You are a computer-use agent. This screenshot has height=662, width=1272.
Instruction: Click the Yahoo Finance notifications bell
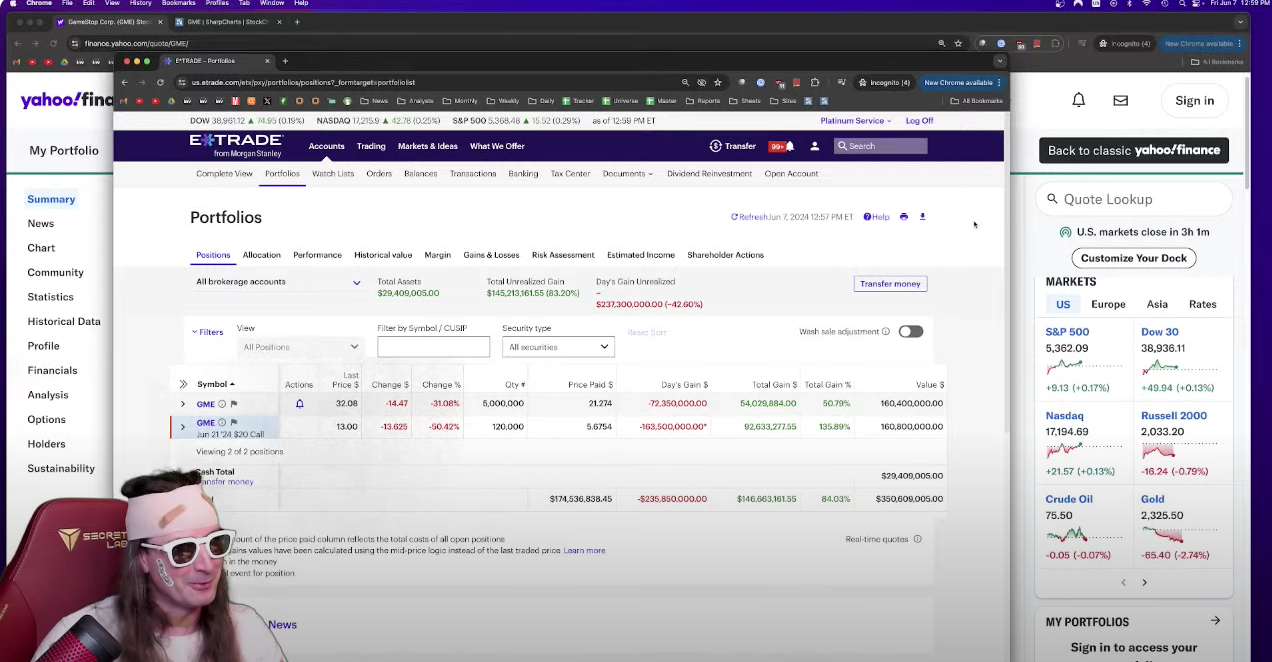click(x=1079, y=100)
